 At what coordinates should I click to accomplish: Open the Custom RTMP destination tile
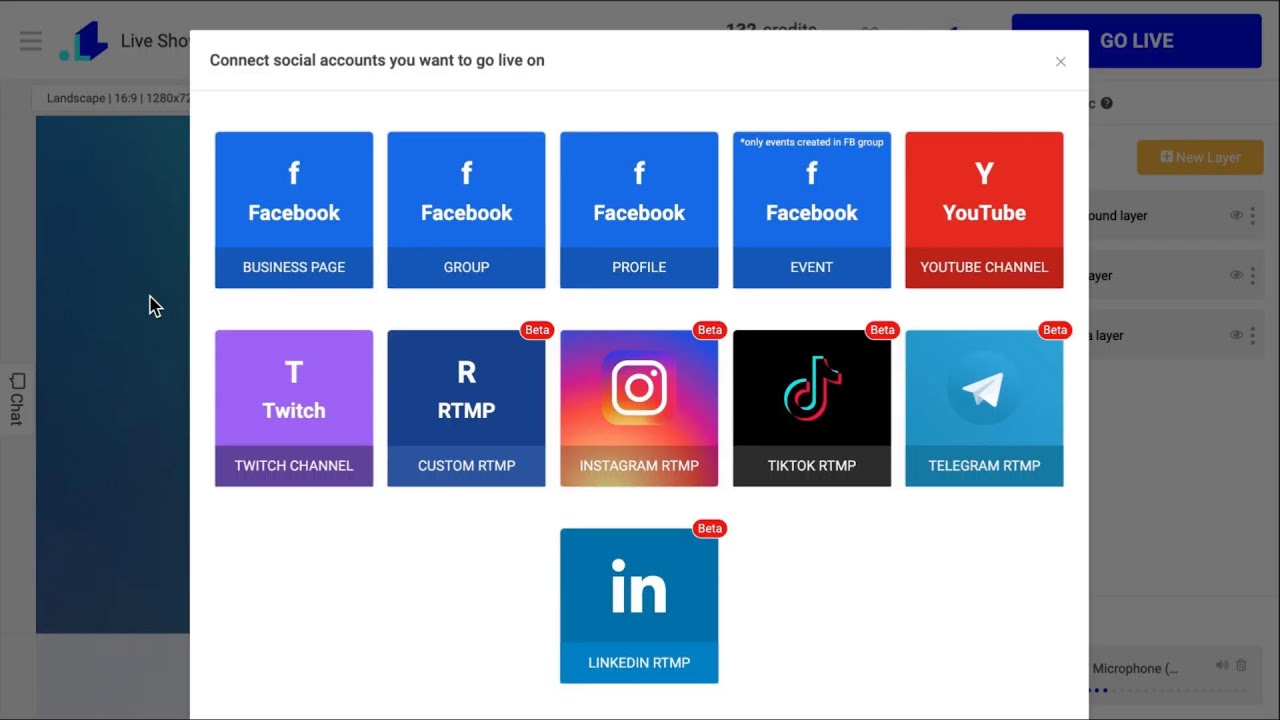pyautogui.click(x=466, y=408)
